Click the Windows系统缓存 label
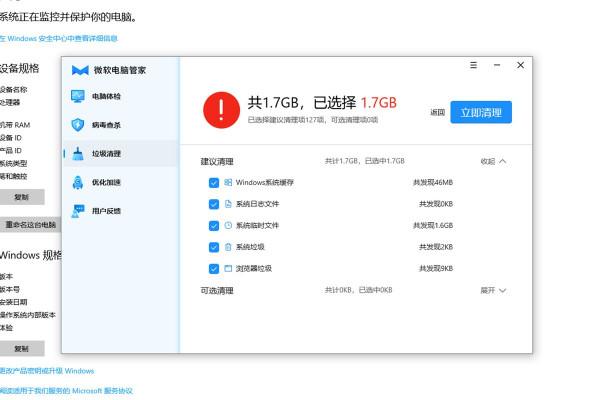Screen dimensions: 600x400 (264, 183)
